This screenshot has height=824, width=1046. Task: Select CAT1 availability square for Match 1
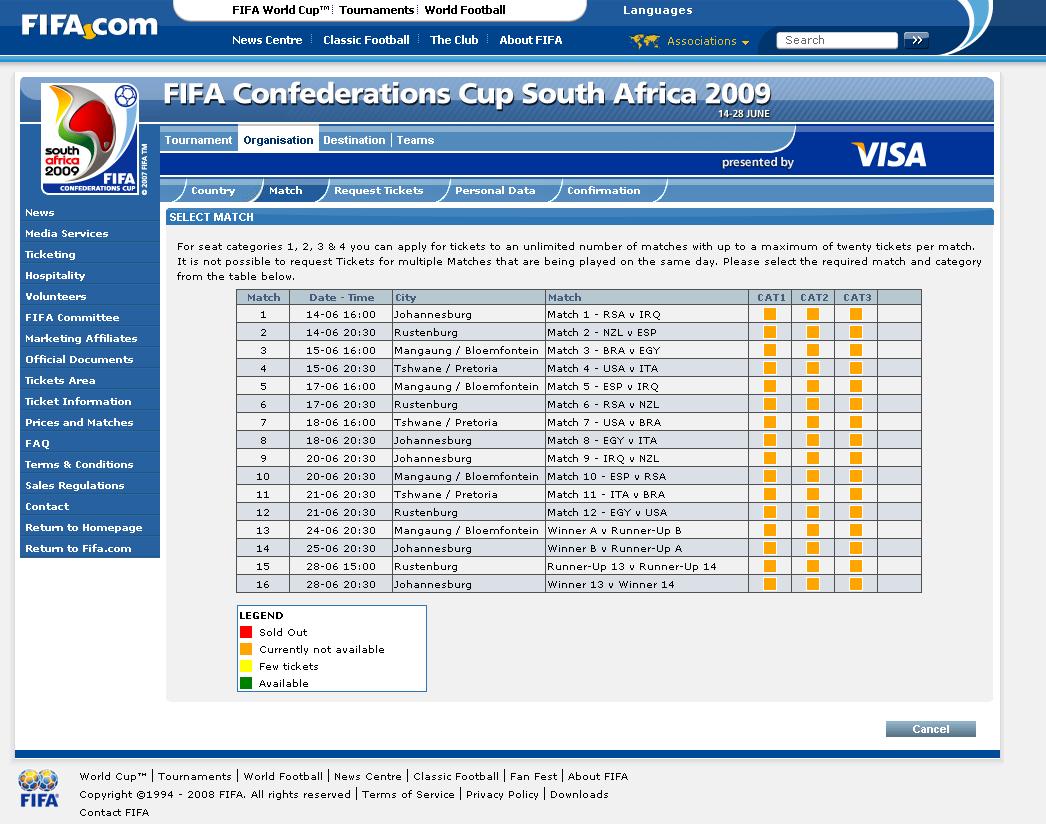coord(770,314)
